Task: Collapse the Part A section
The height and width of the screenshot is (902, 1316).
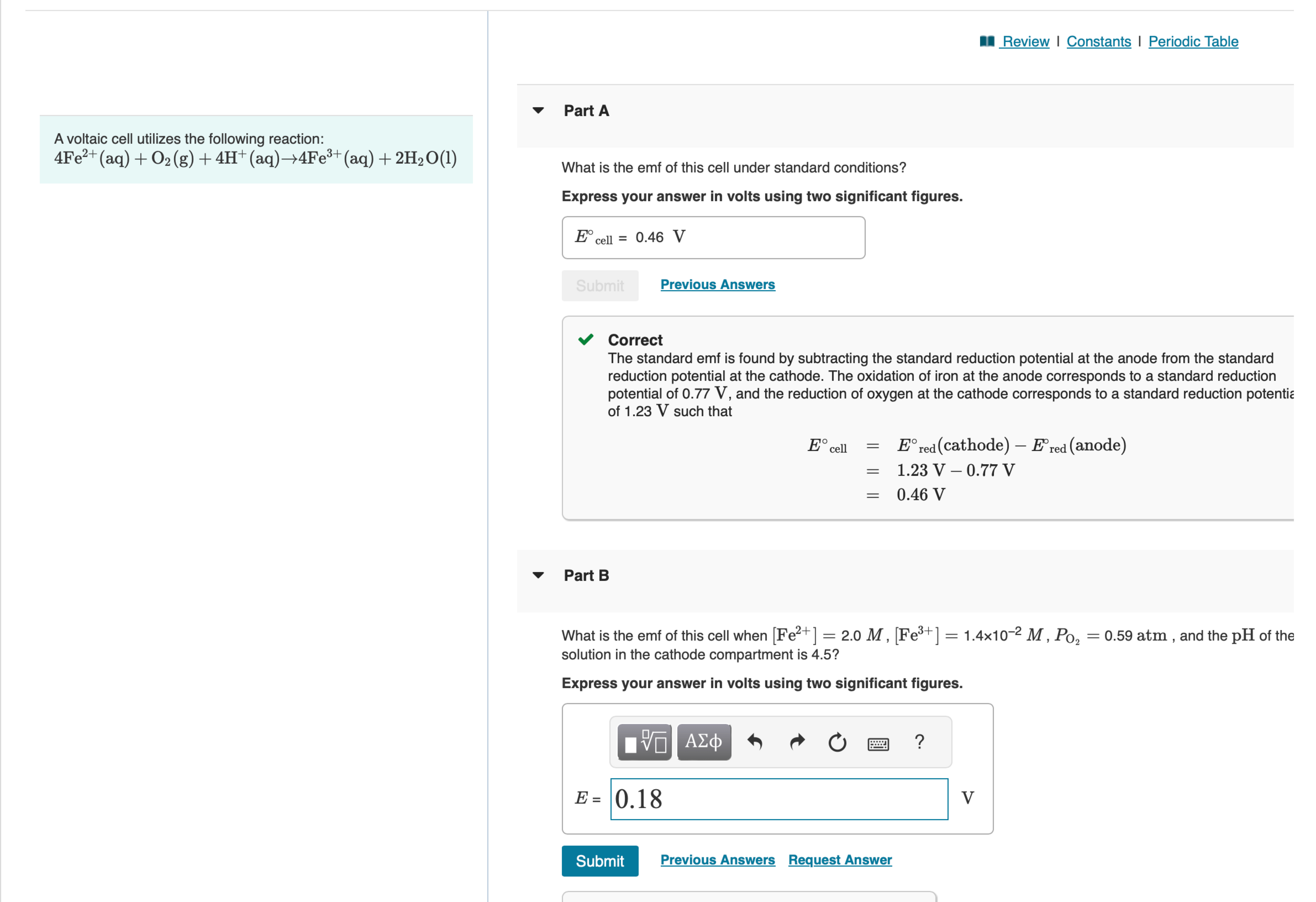Action: 538,111
